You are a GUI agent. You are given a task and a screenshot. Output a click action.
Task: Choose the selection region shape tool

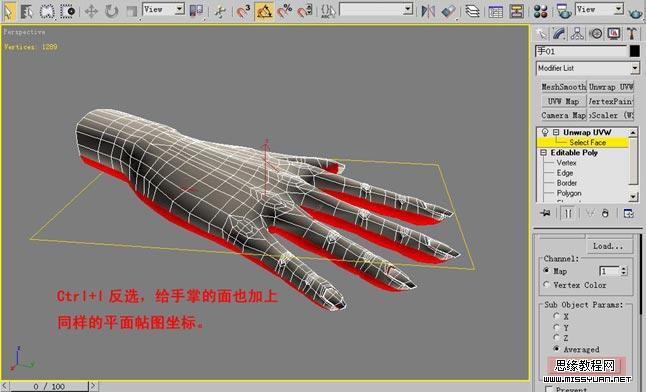[47, 11]
